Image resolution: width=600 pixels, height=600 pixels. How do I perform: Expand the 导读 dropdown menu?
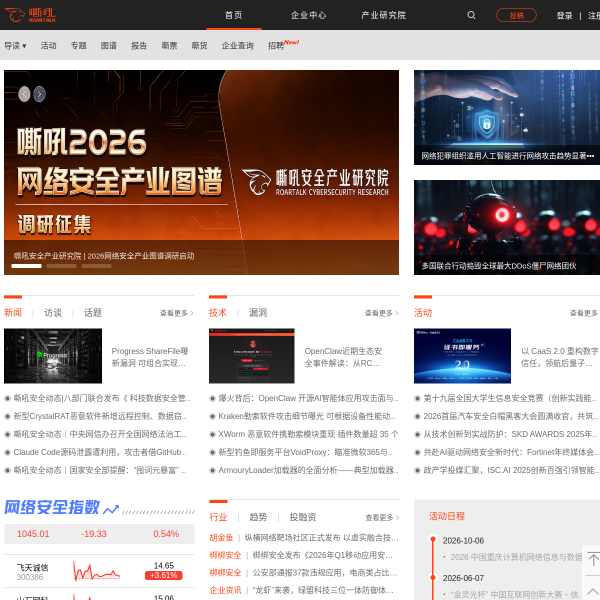pos(15,46)
